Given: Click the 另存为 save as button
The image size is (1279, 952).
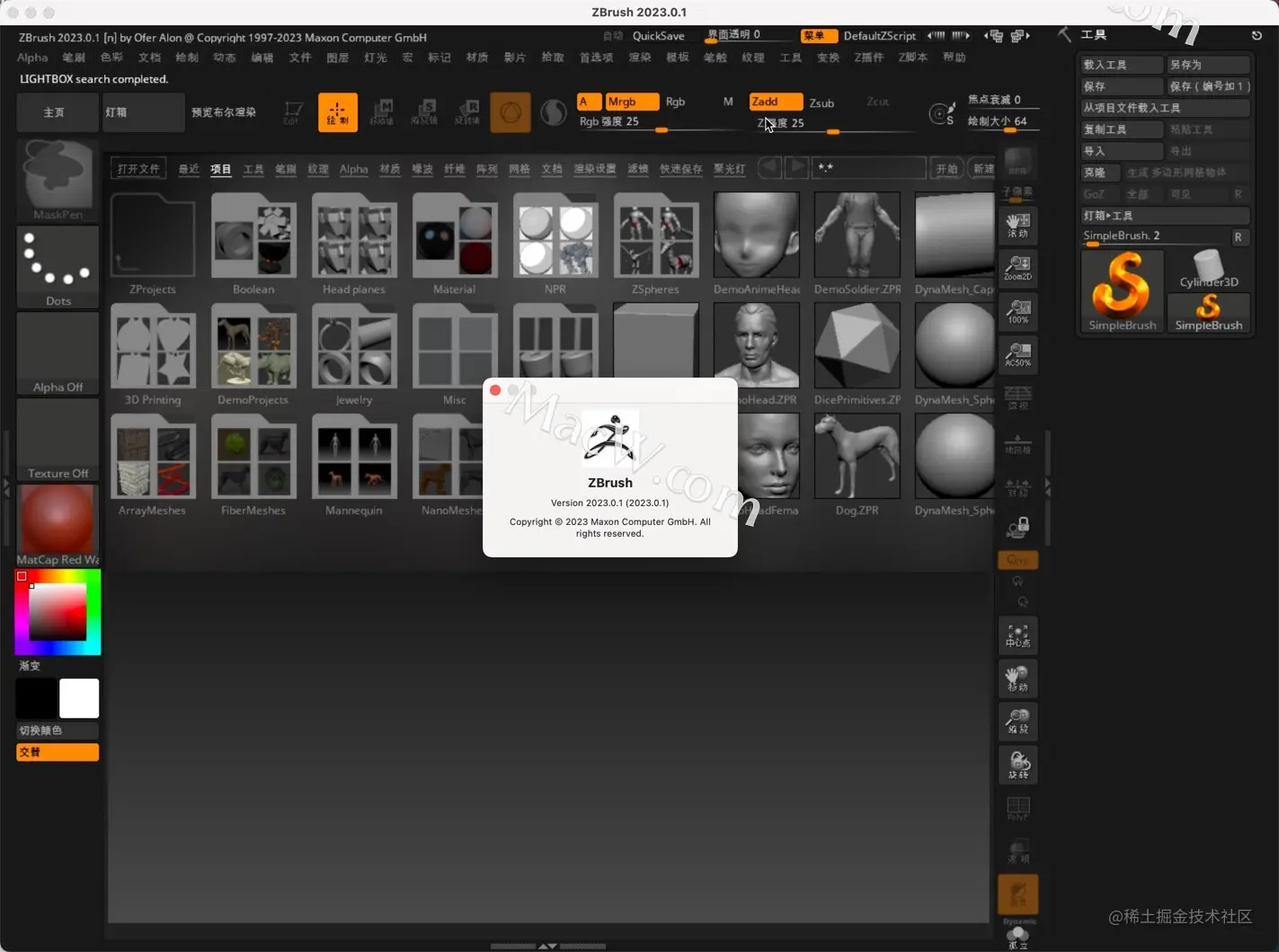Looking at the screenshot, I should (x=1208, y=65).
